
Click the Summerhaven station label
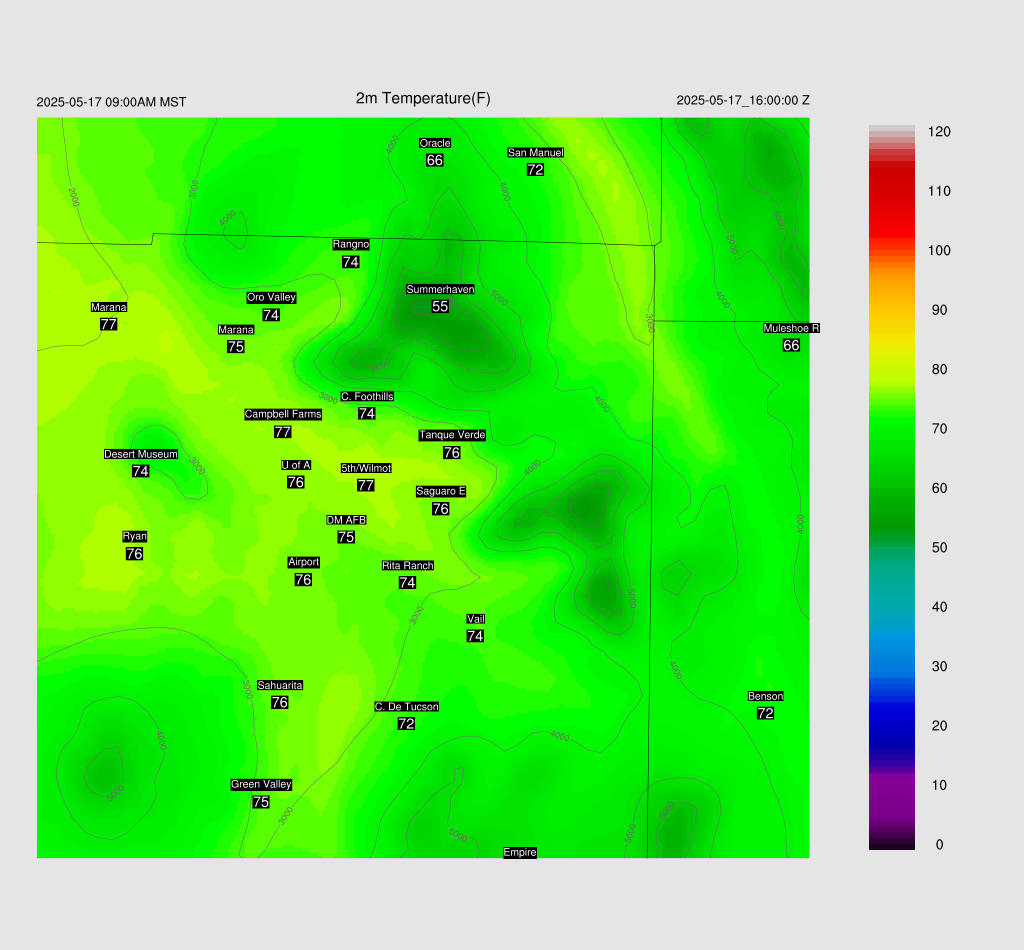point(440,289)
